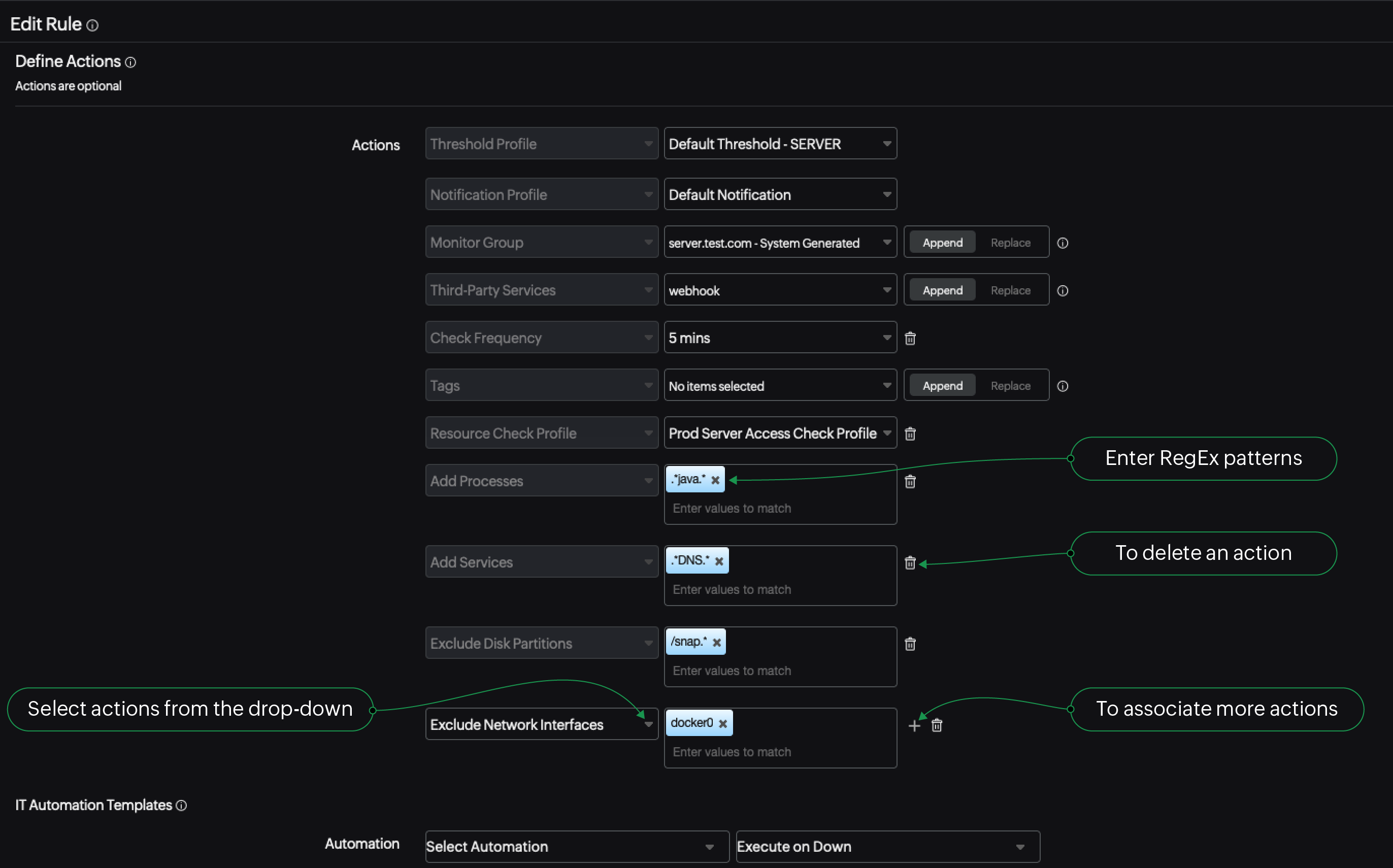Click the plus icon to associate more actions

click(x=914, y=725)
